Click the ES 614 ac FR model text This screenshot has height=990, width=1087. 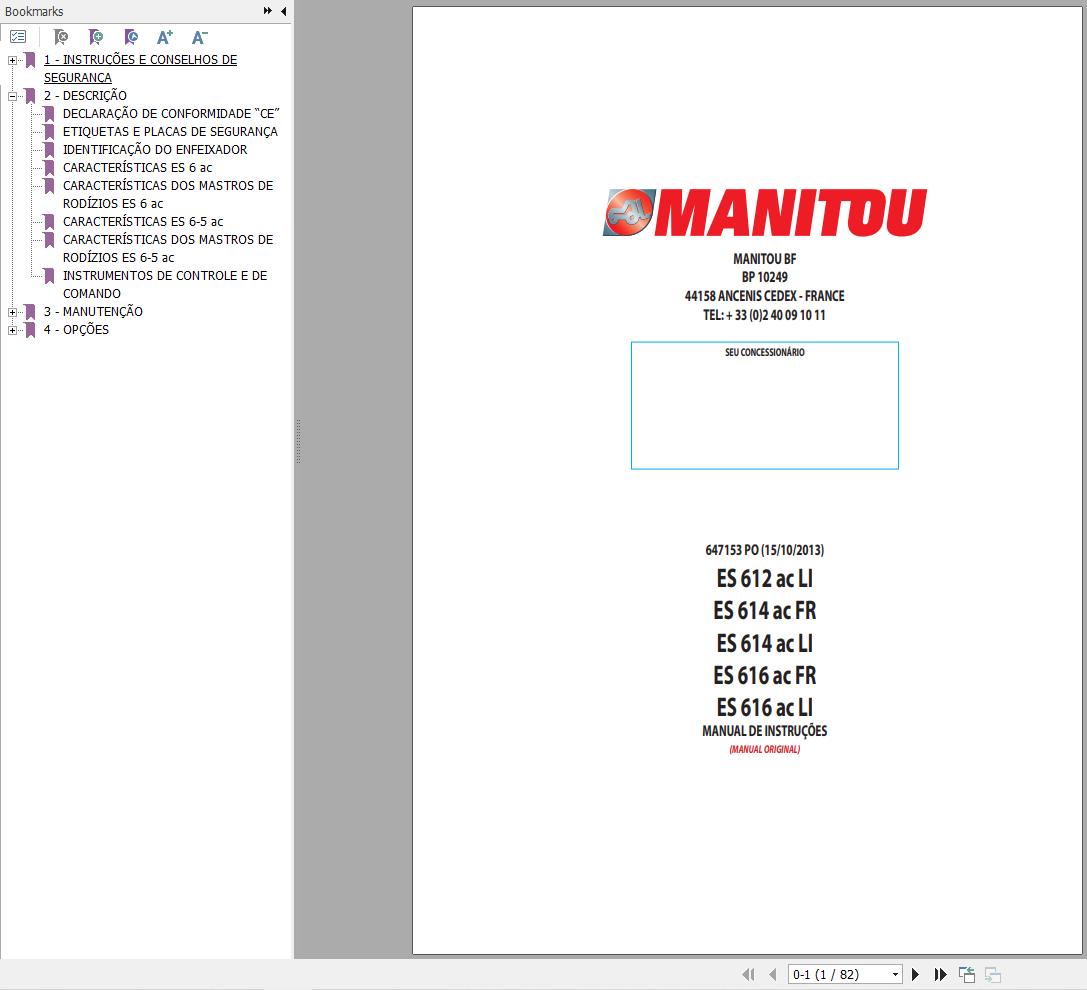pos(765,611)
